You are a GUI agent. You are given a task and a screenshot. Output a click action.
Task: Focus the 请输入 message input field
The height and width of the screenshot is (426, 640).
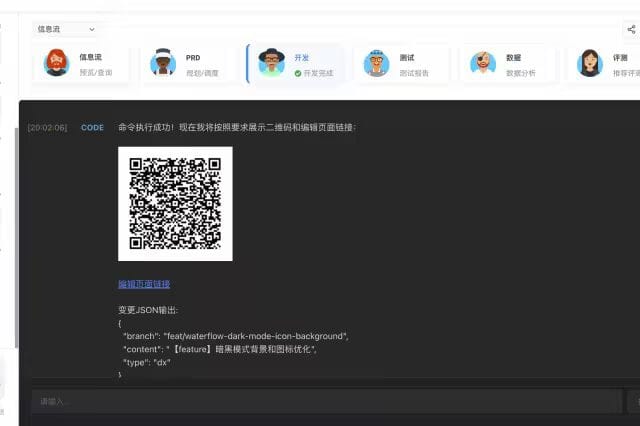coord(325,401)
